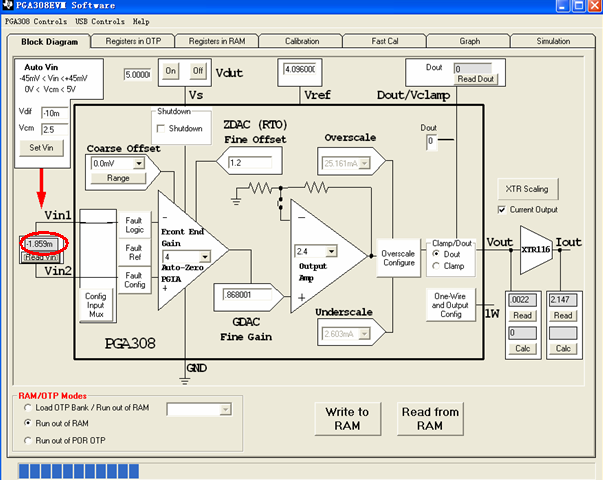
Task: Click the Set Vin button
Action: tap(42, 148)
